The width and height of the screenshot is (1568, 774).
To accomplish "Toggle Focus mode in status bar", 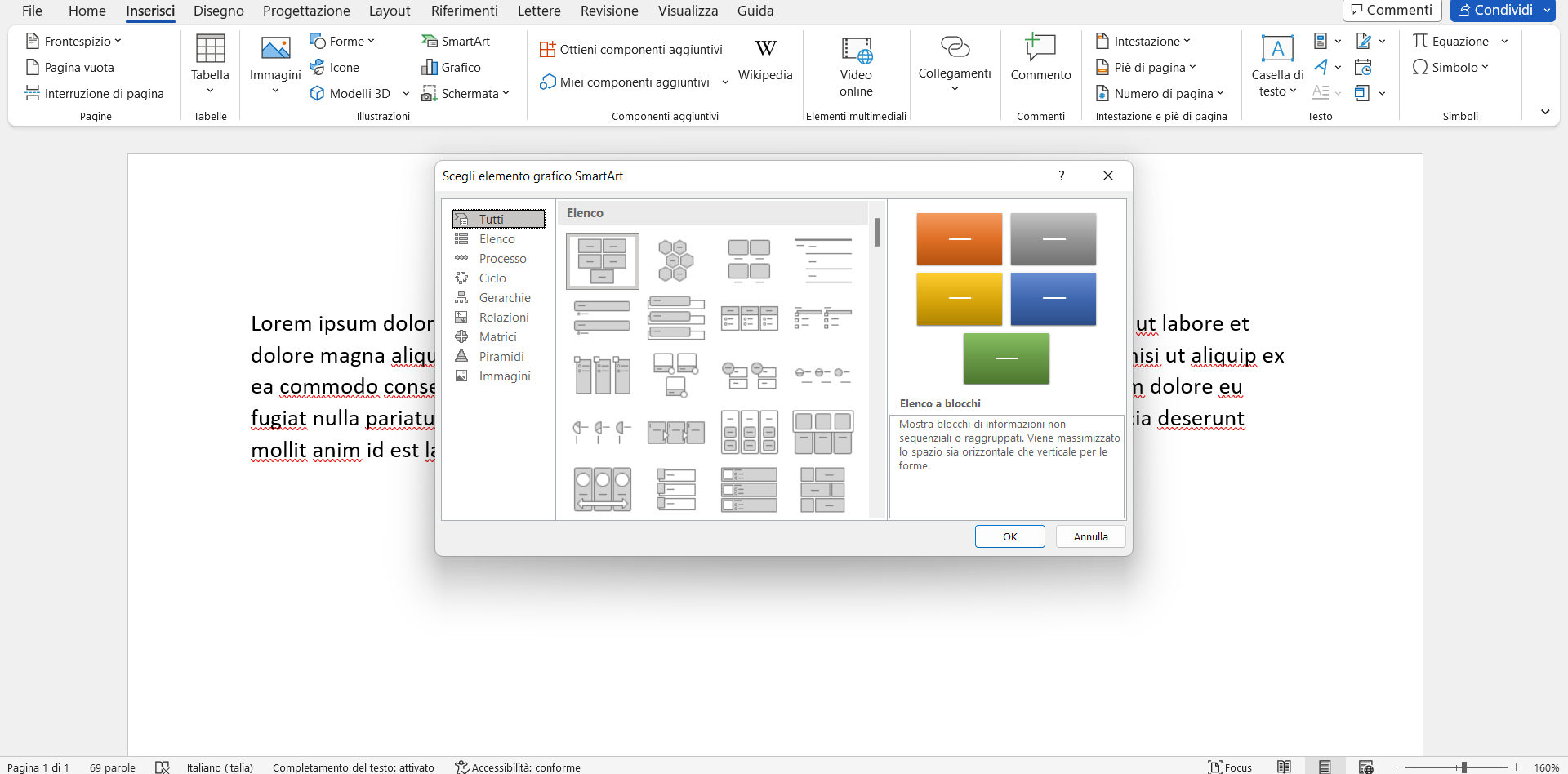I will click(1230, 767).
